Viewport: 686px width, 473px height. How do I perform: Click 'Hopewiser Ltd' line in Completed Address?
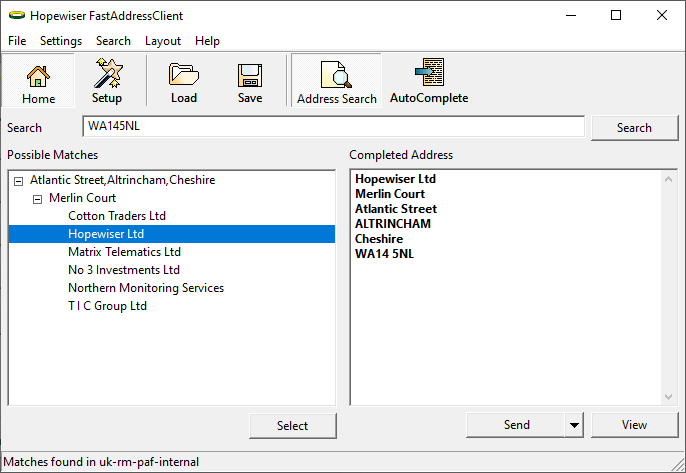click(396, 179)
